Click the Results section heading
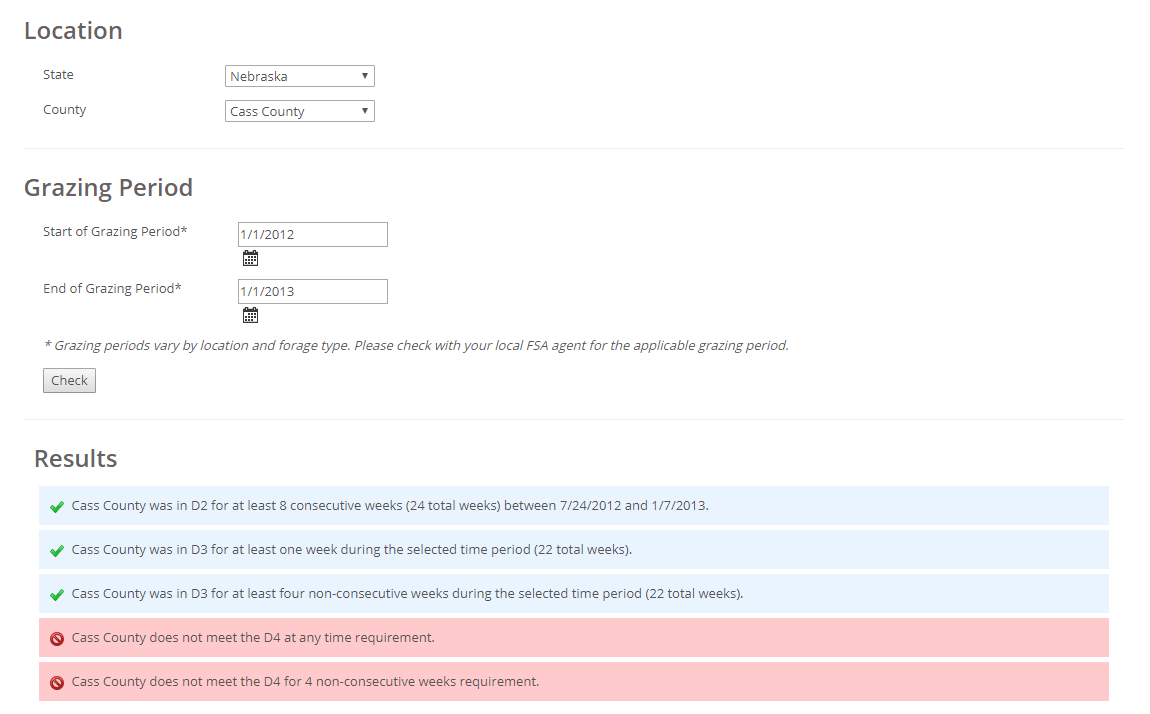Screen dimensions: 1150x714 (75, 459)
